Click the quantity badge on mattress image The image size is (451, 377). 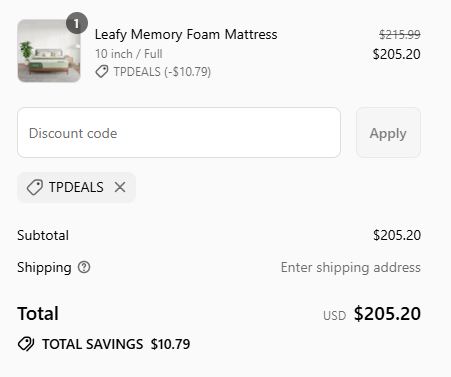click(x=77, y=23)
